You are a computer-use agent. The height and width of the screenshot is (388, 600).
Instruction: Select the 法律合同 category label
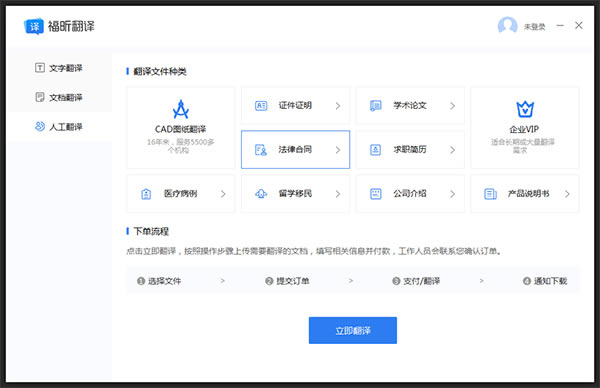295,149
